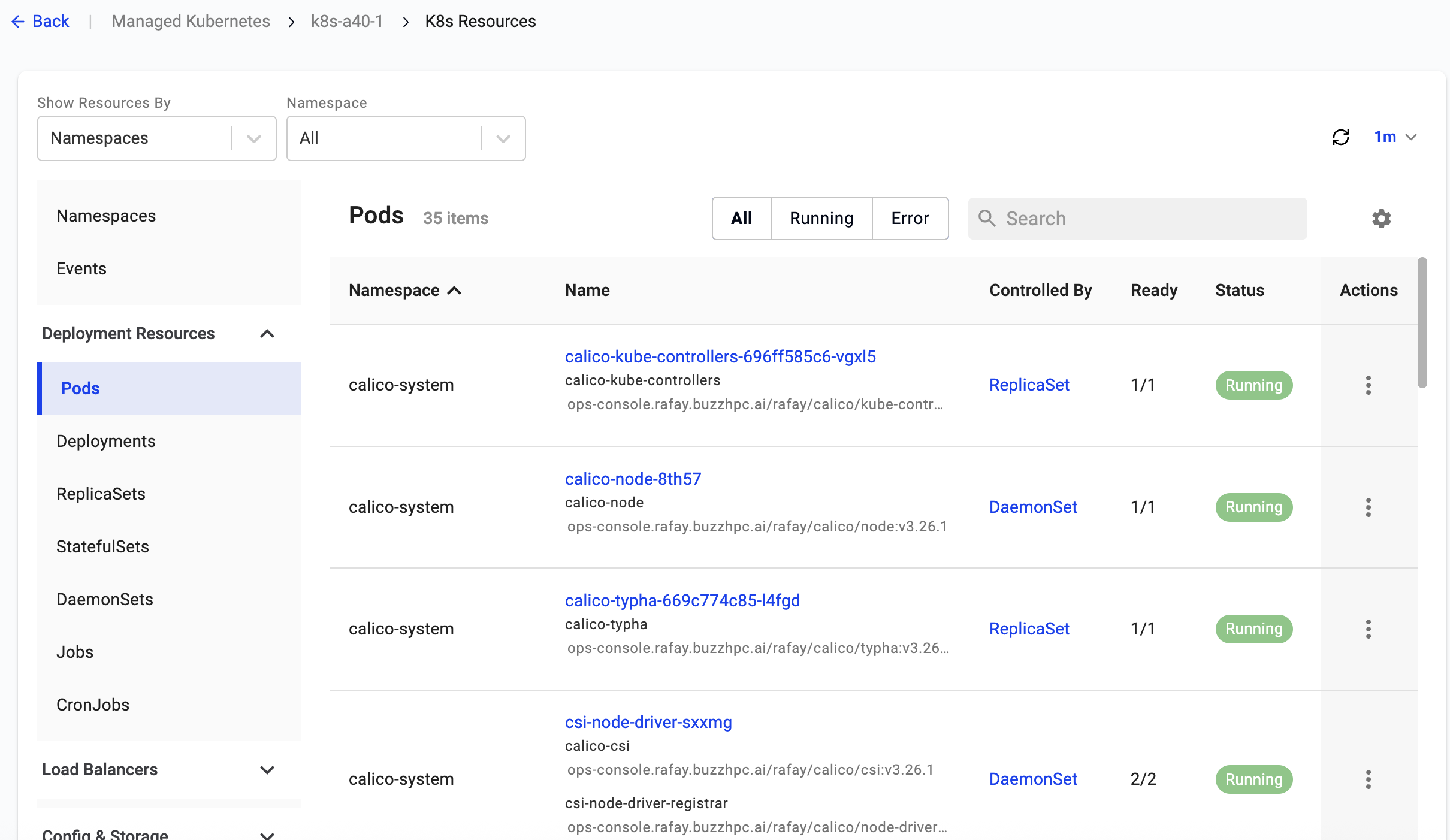Image resolution: width=1450 pixels, height=840 pixels.
Task: Open pod csi-node-driver-sxxmg
Action: [648, 722]
